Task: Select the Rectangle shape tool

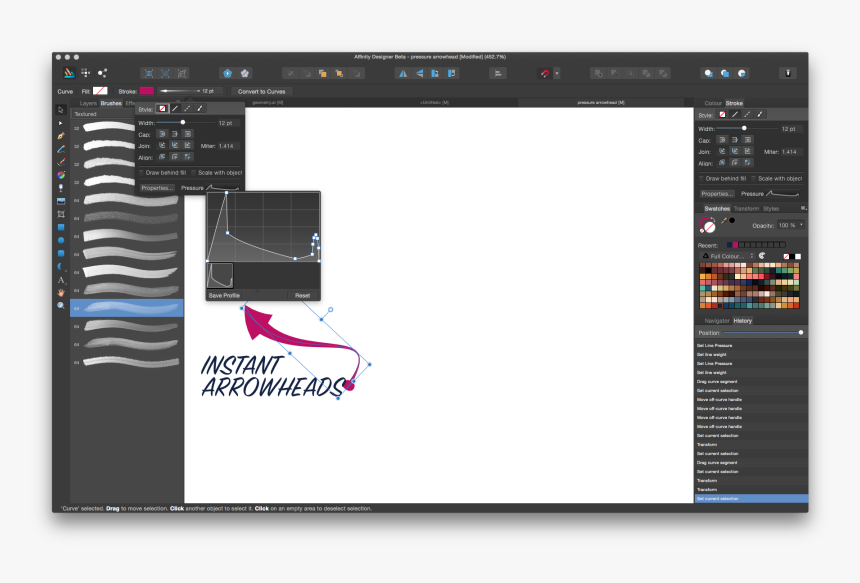Action: pos(61,227)
